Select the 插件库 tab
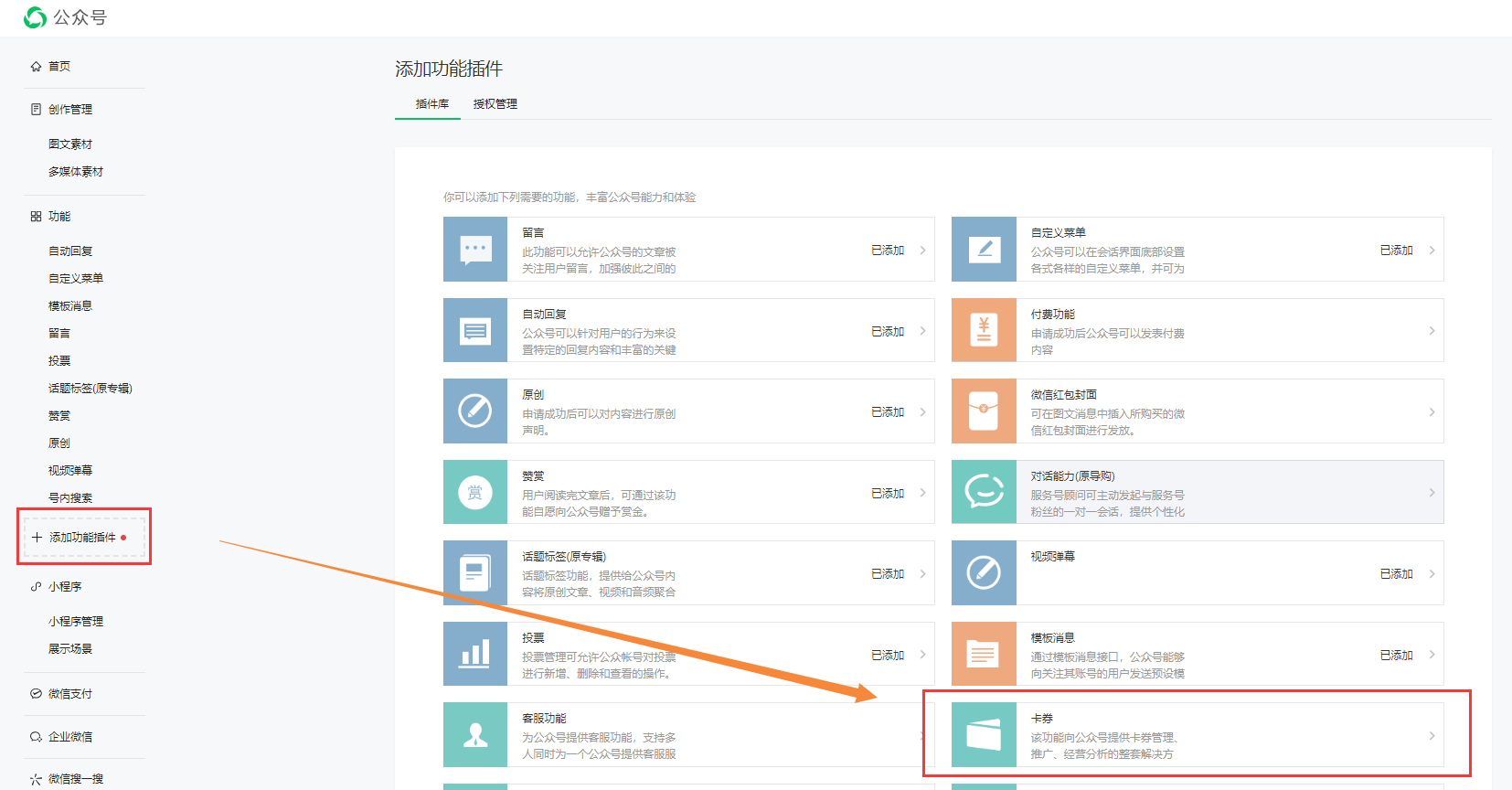This screenshot has width=1512, height=790. pos(431,104)
